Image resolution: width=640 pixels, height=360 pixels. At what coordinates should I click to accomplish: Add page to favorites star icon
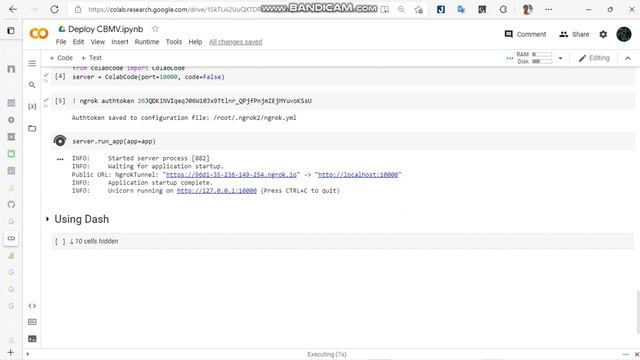coord(418,9)
